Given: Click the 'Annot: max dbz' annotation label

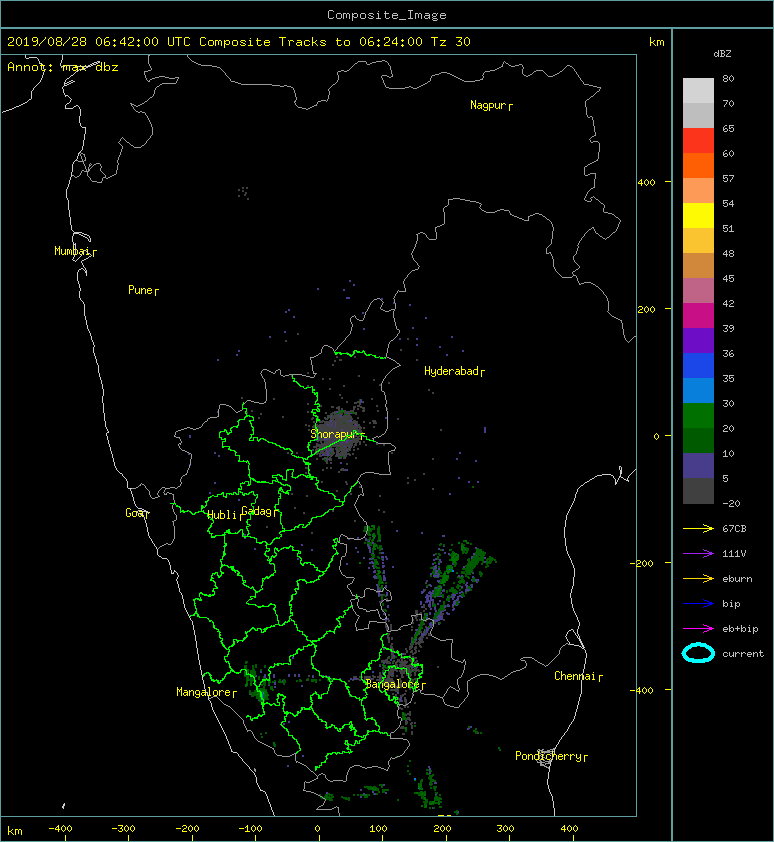Looking at the screenshot, I should click(63, 67).
